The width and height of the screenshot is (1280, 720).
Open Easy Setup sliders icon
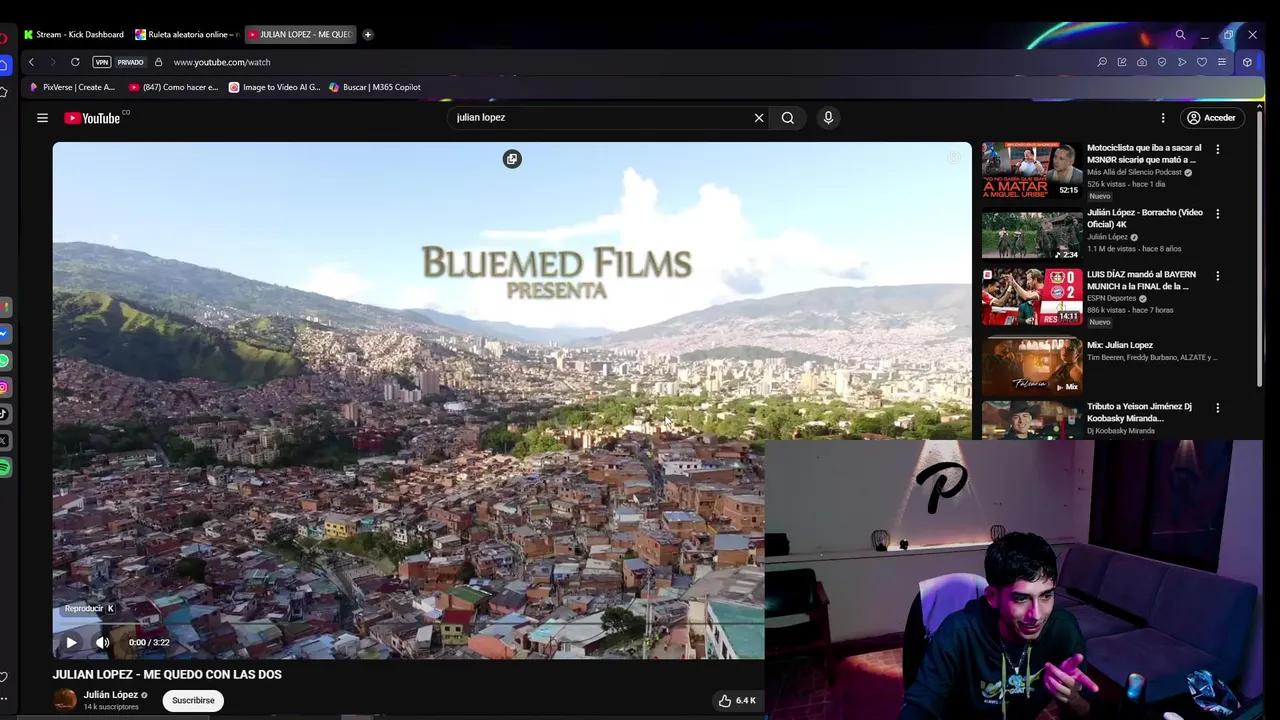pos(1222,62)
